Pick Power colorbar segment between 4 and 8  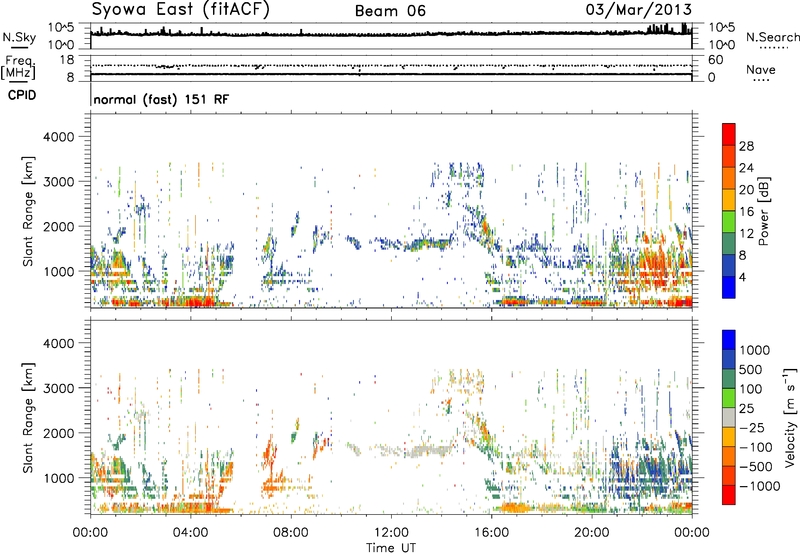[x=729, y=266]
